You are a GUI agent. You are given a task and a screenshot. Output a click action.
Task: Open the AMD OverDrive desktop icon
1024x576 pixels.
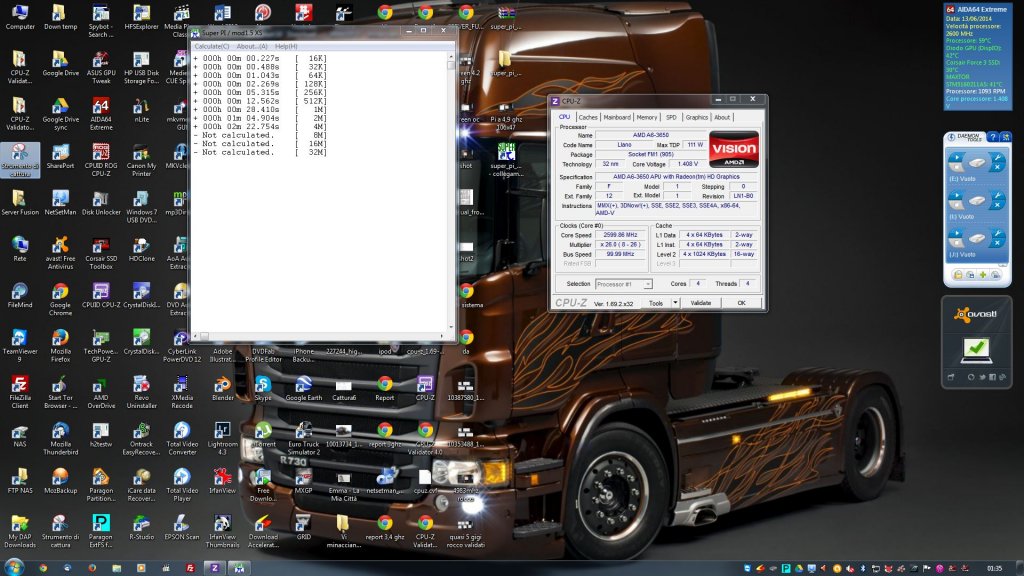(x=101, y=392)
